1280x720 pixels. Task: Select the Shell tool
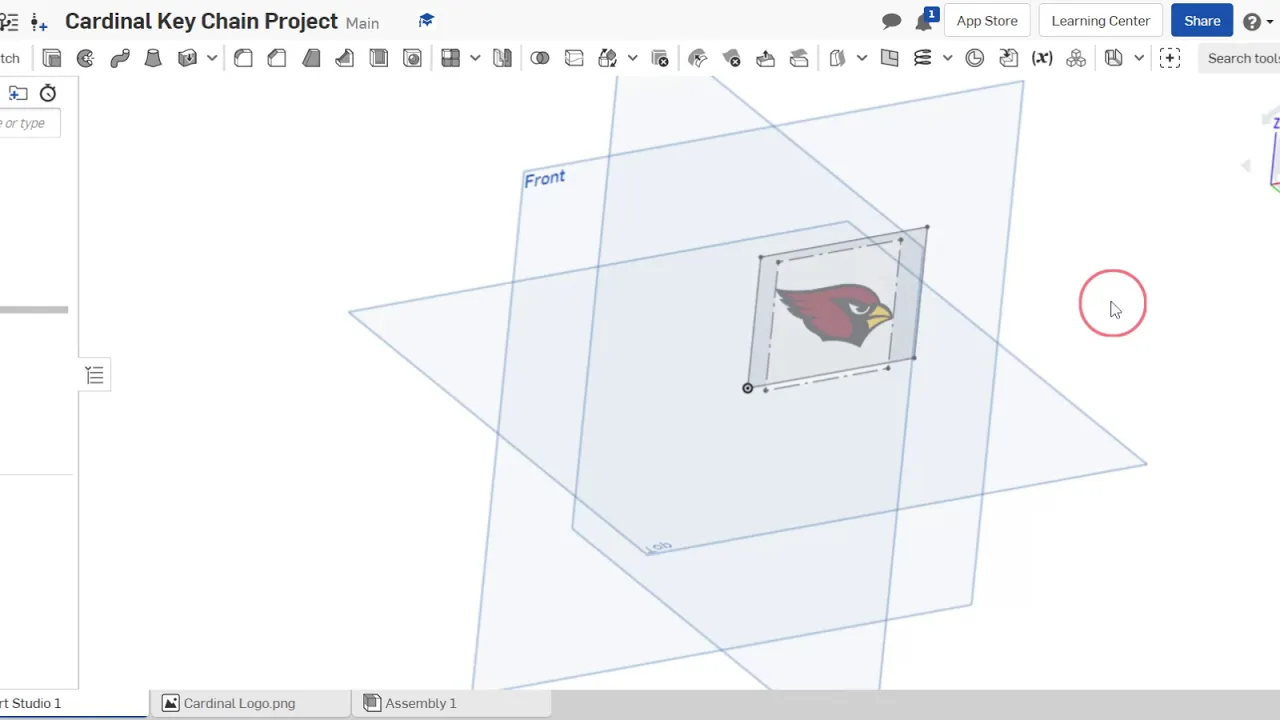click(x=379, y=58)
